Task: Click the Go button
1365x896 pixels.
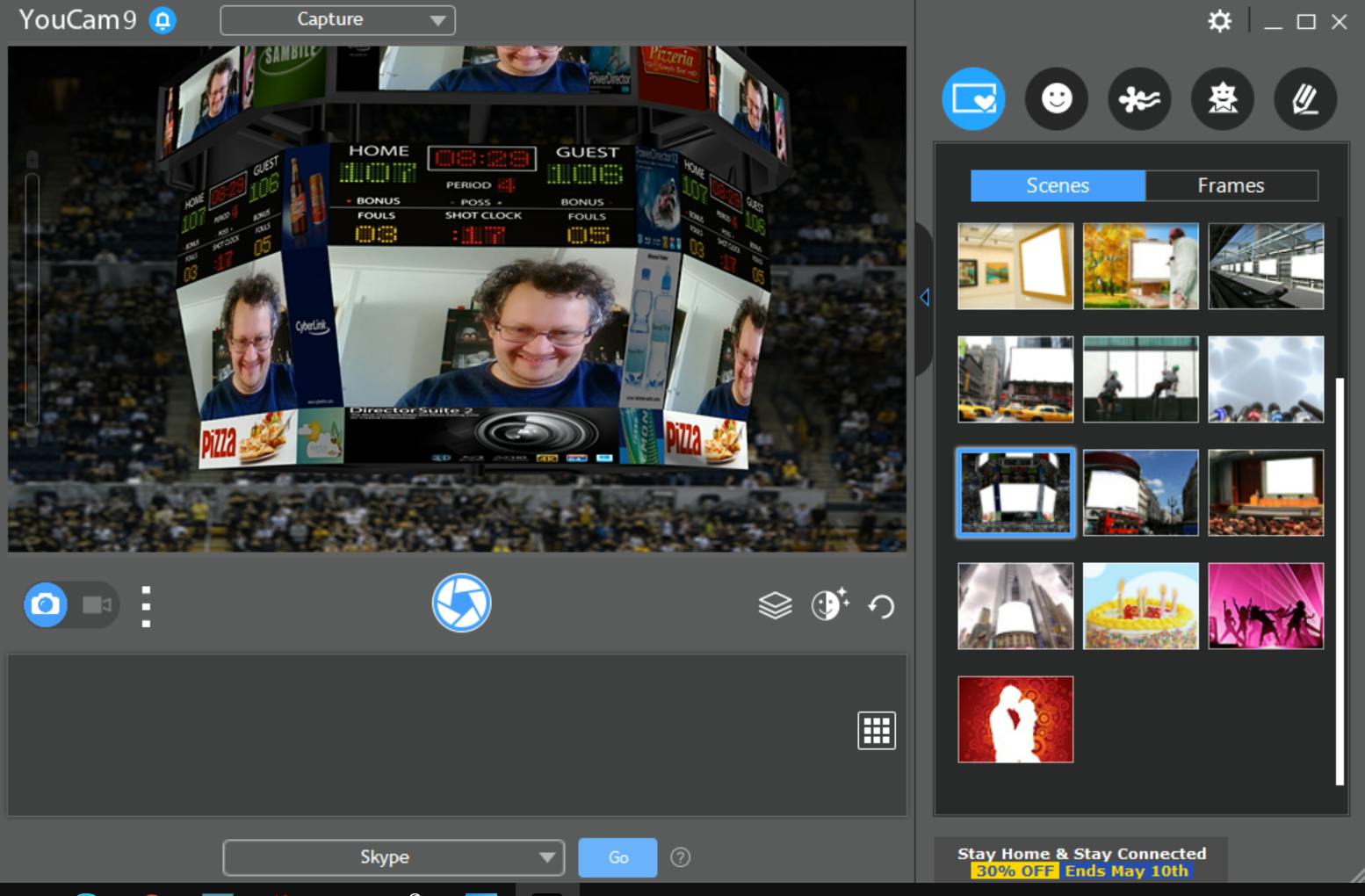Action: pos(617,857)
